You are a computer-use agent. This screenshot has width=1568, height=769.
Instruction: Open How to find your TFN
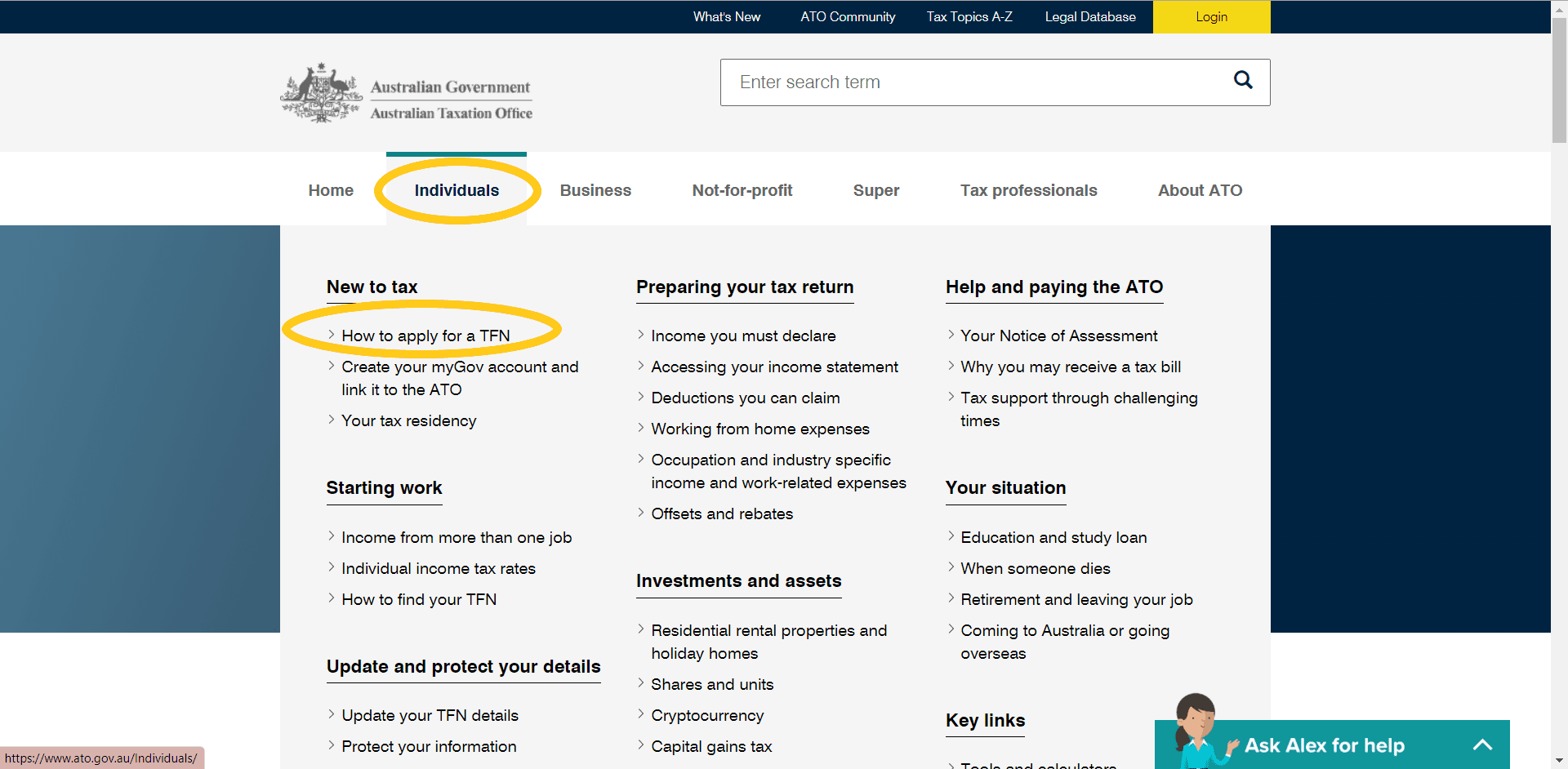[x=419, y=600]
